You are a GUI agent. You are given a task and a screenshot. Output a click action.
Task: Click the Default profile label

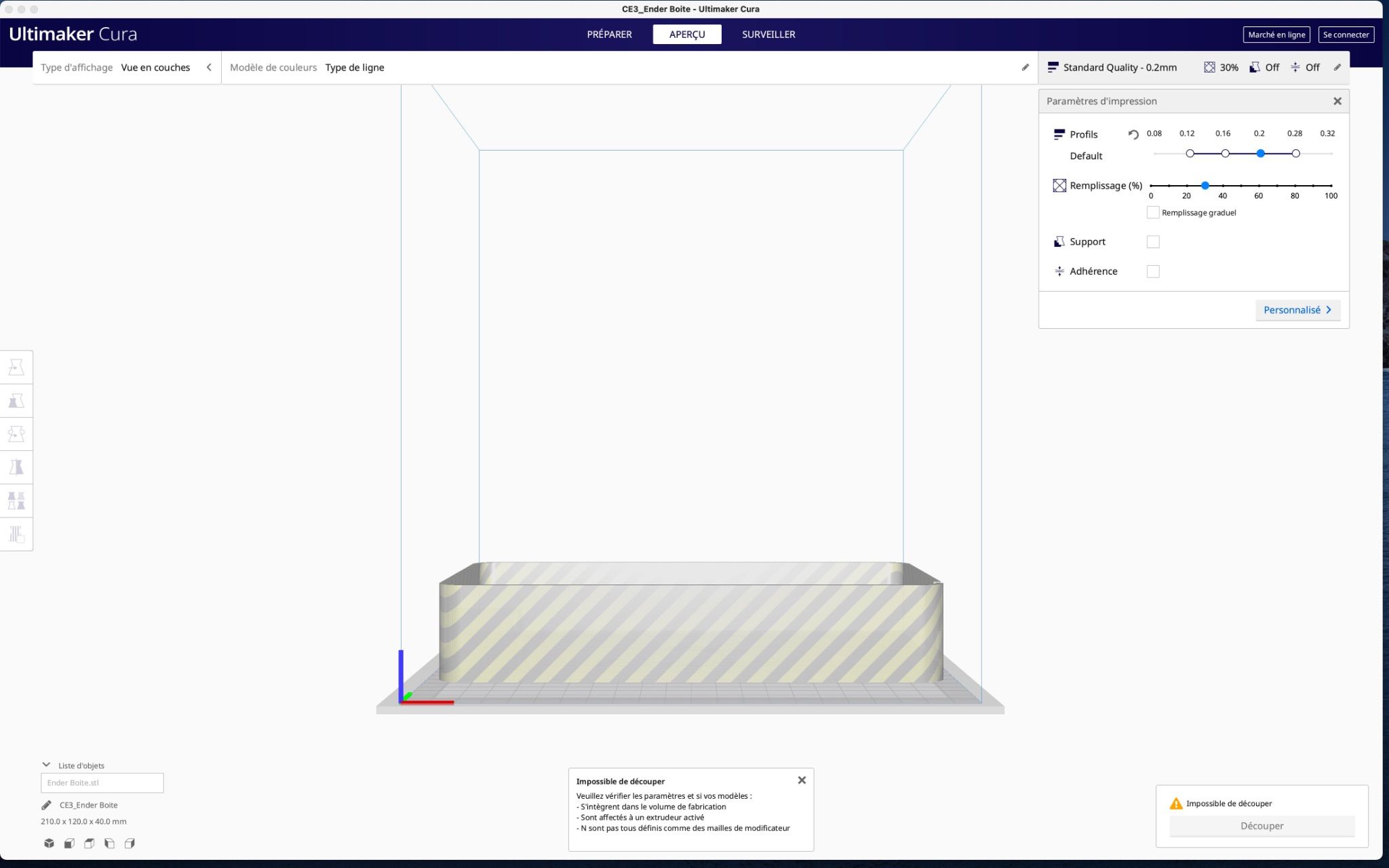(1086, 156)
